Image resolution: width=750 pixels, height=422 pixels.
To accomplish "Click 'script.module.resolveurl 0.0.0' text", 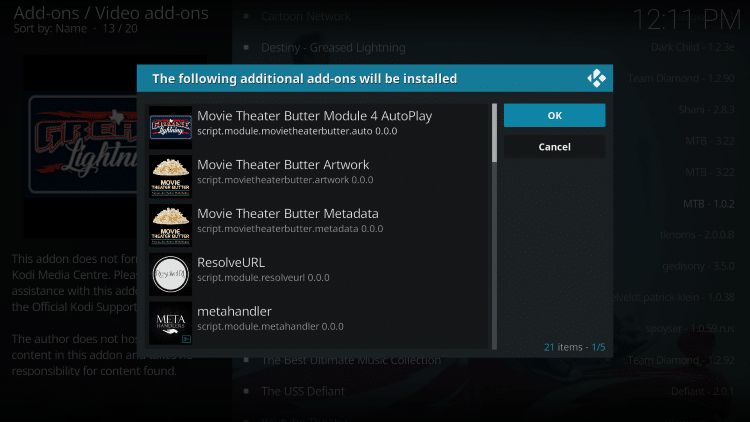I will pyautogui.click(x=263, y=278).
